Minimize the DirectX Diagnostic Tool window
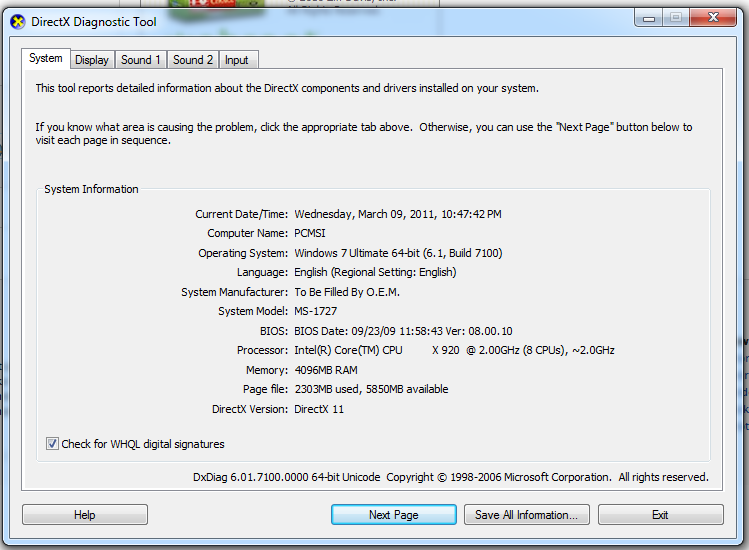The width and height of the screenshot is (749, 550). click(x=649, y=18)
